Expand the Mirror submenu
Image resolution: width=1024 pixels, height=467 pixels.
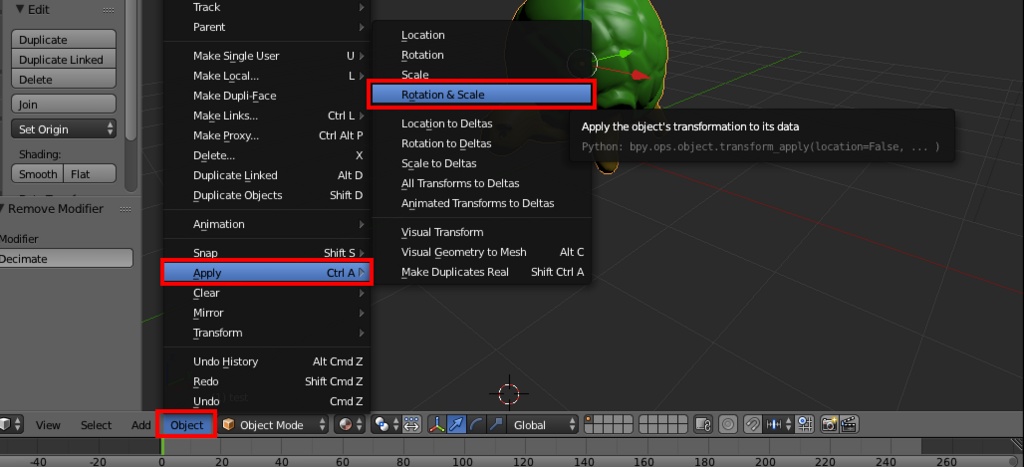coord(266,313)
